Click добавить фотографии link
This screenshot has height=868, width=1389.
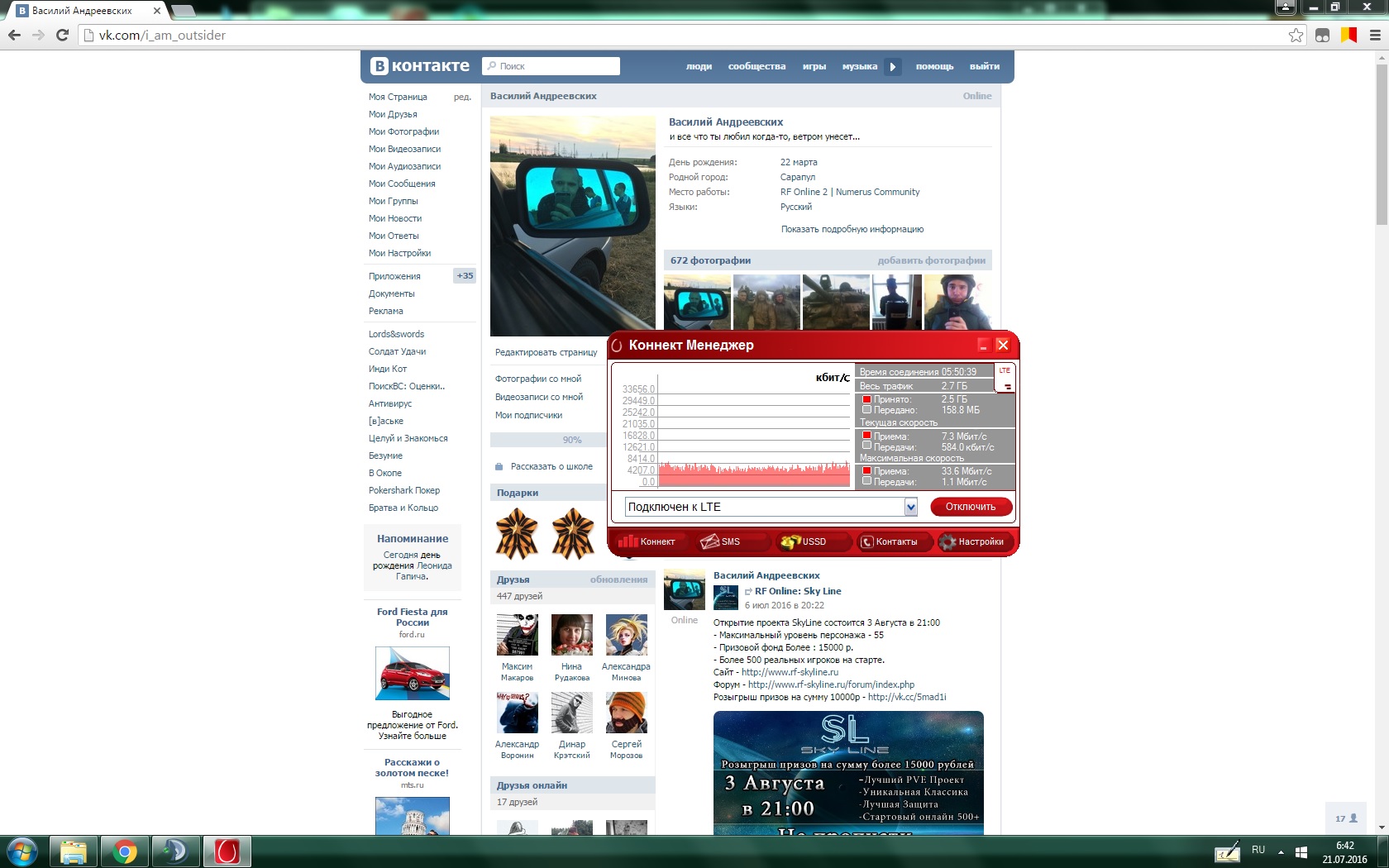931,260
